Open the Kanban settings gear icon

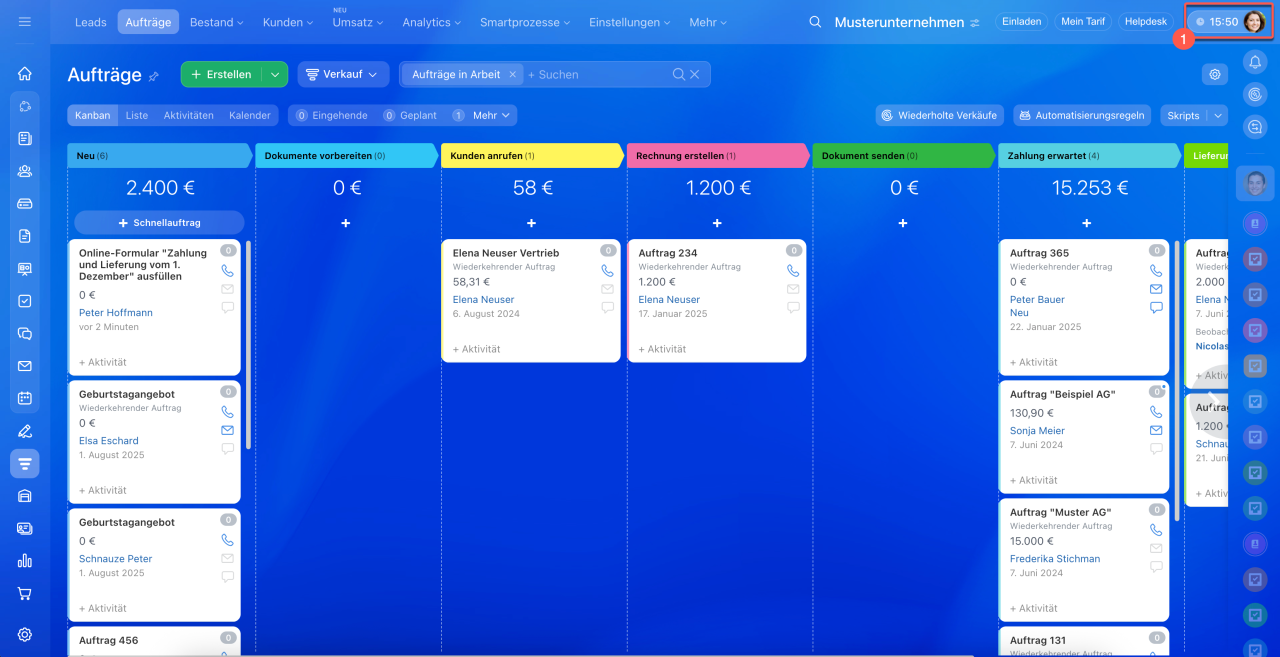click(1215, 74)
